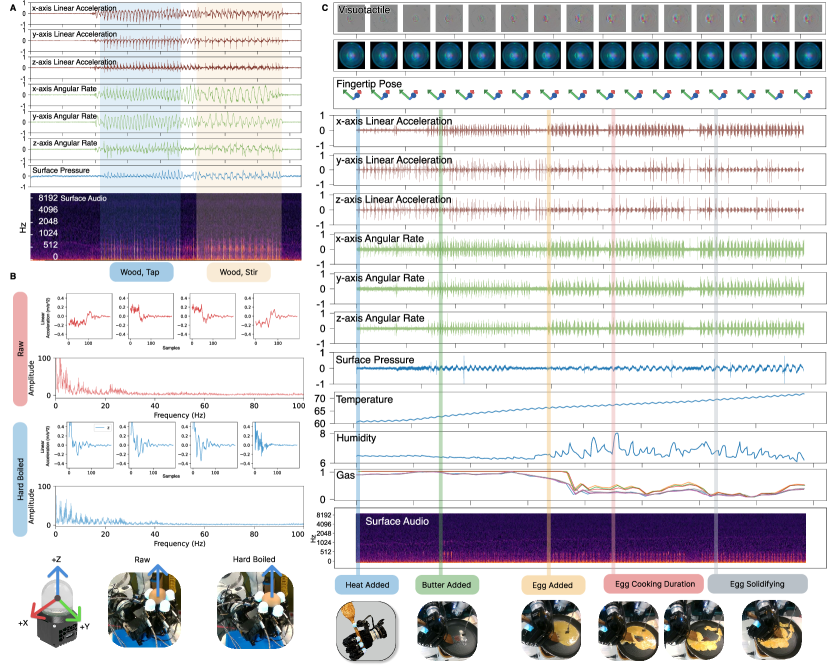Screen dimensions: 830x665
Task: Select the "Butter Added" green label box
Action: point(447,585)
